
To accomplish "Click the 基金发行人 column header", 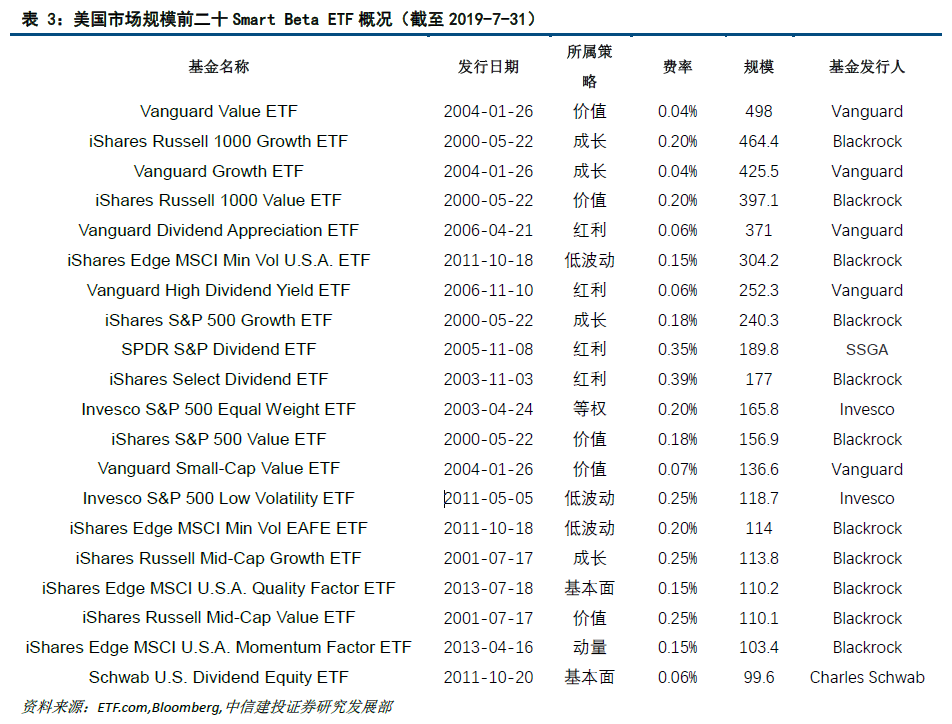I will click(866, 66).
